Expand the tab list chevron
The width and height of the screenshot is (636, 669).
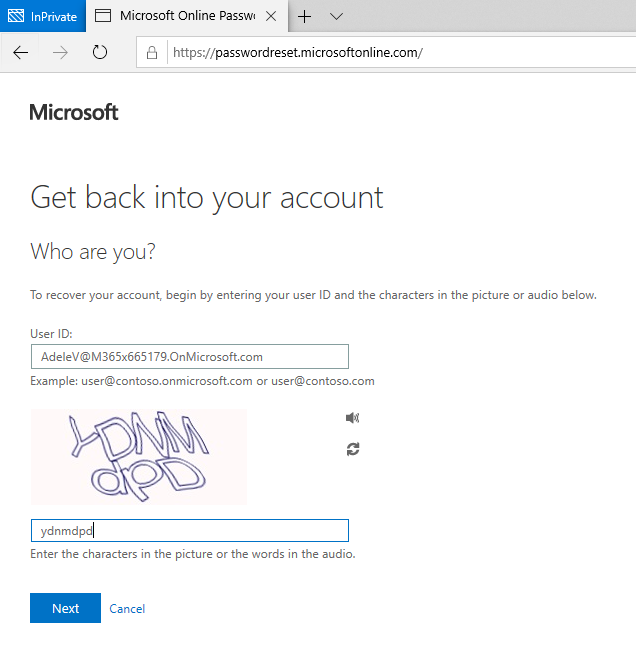coord(336,17)
